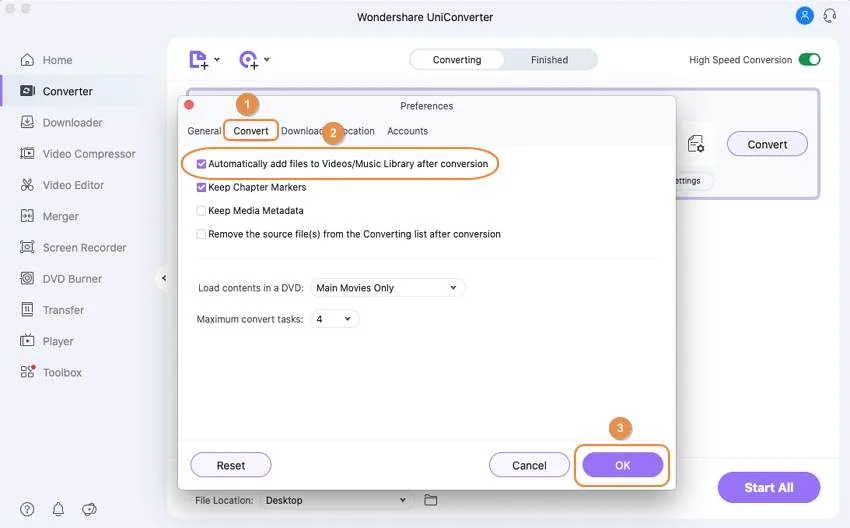
Task: Click the partially hidden Settings button
Action: point(694,181)
